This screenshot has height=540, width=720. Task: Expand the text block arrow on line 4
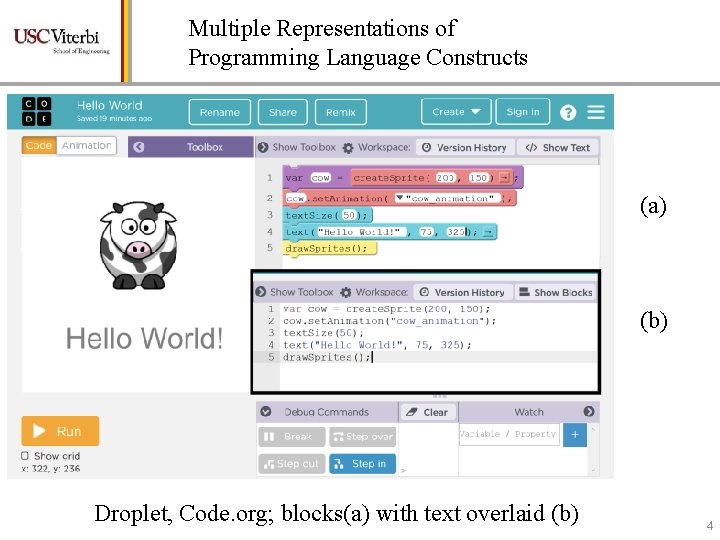pos(488,232)
